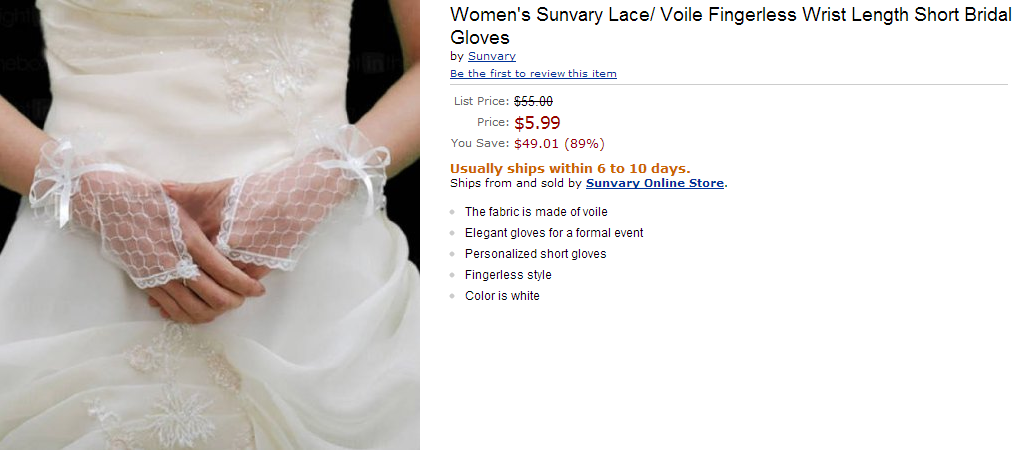Image resolution: width=1024 pixels, height=450 pixels.
Task: Click "Elegant gloves for a formal event" bullet
Action: pyautogui.click(x=554, y=233)
